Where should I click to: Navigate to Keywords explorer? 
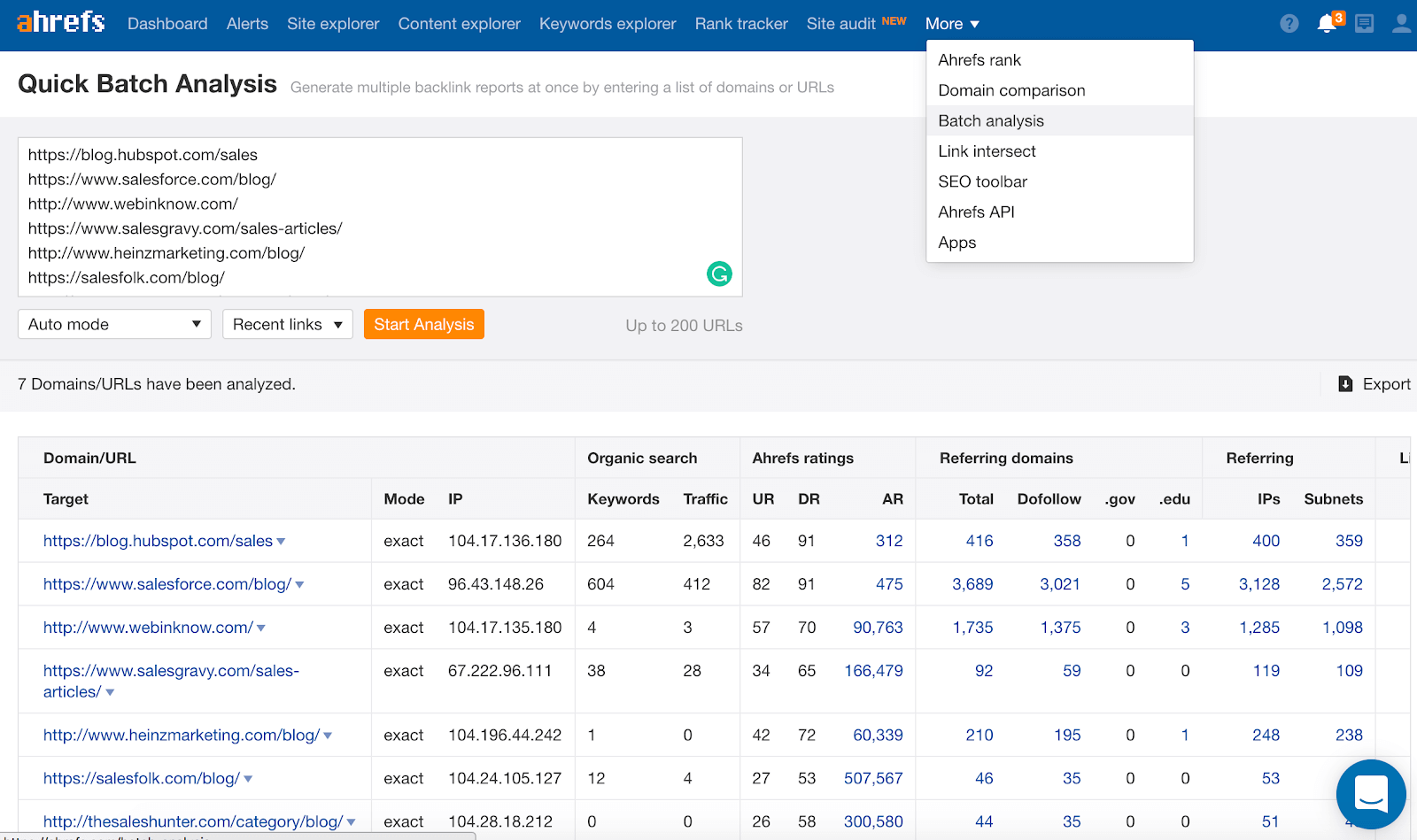607,24
